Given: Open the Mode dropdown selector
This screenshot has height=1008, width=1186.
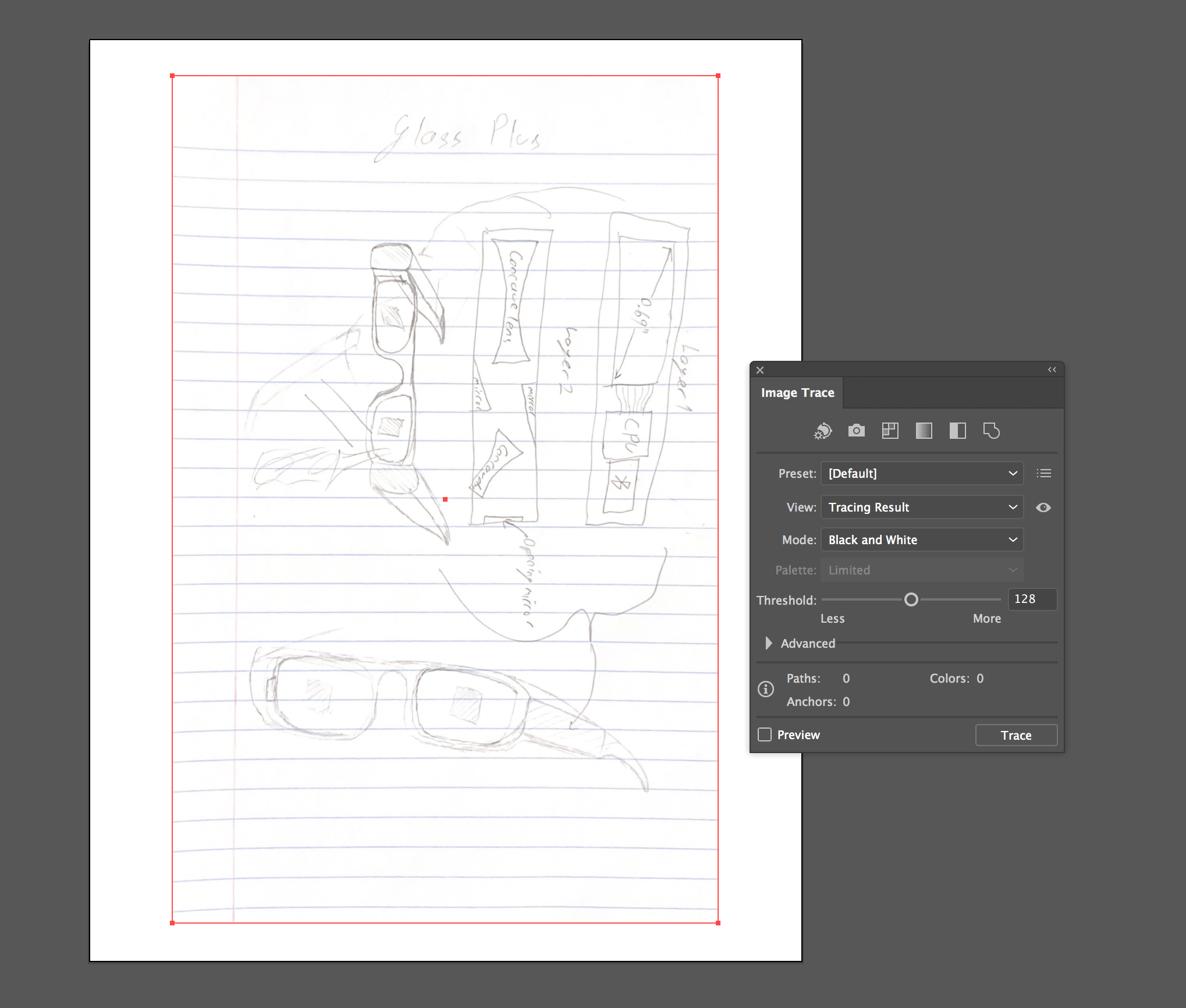Looking at the screenshot, I should [x=920, y=539].
